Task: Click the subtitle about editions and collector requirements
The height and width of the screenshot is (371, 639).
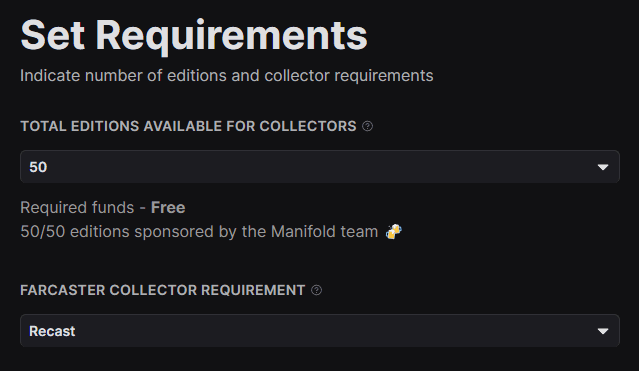Action: [227, 76]
